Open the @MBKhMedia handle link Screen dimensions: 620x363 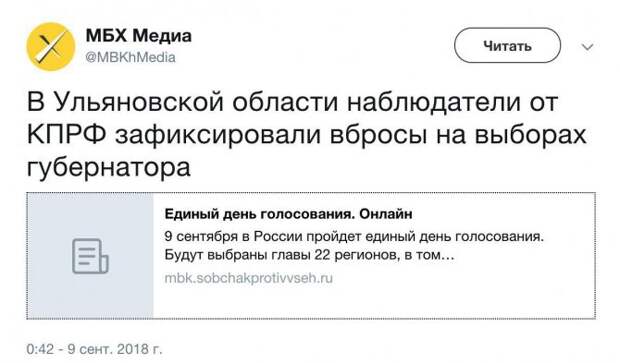(130, 57)
